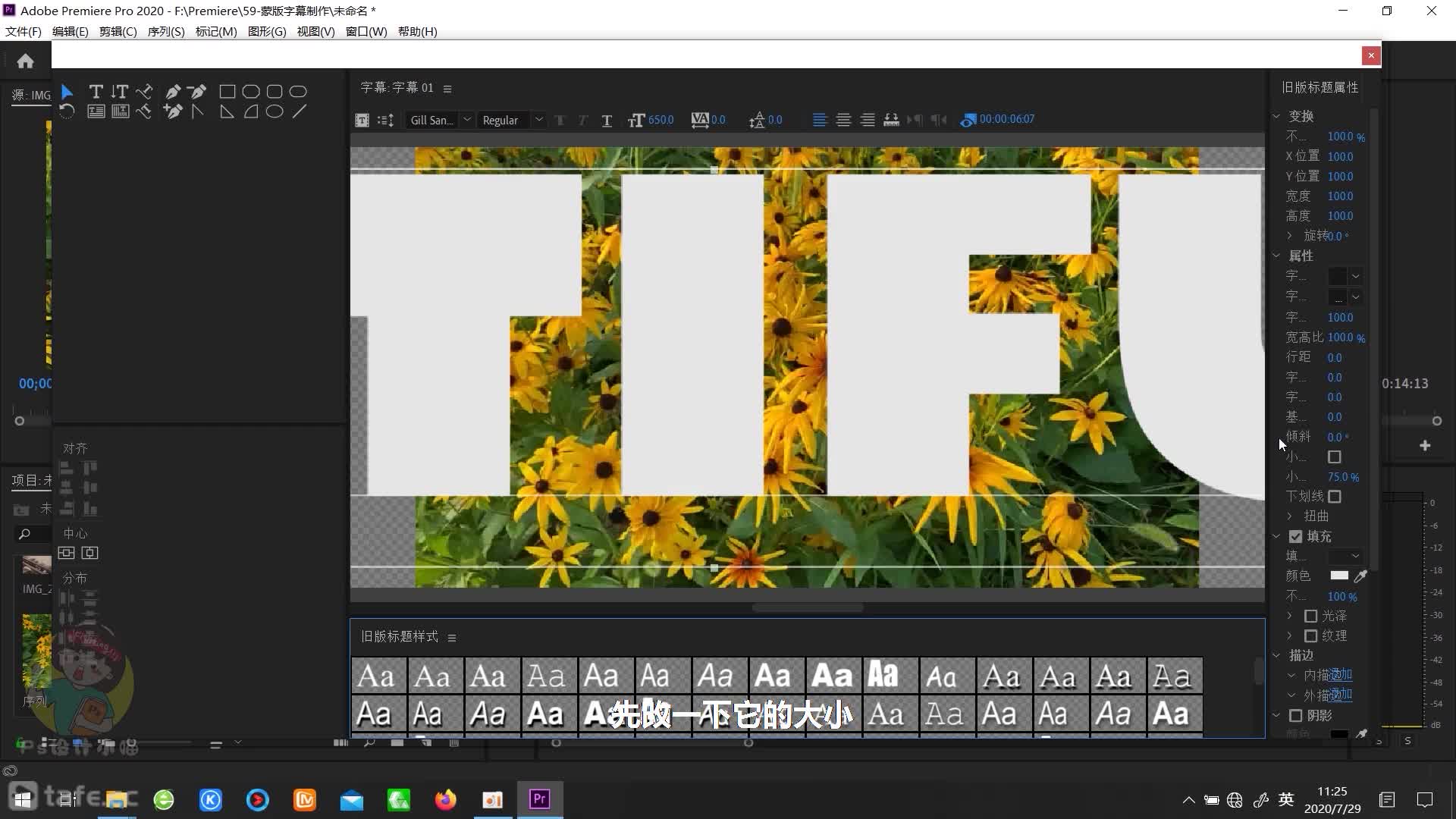Click 添加 link next to 内描边

[x=1341, y=675]
